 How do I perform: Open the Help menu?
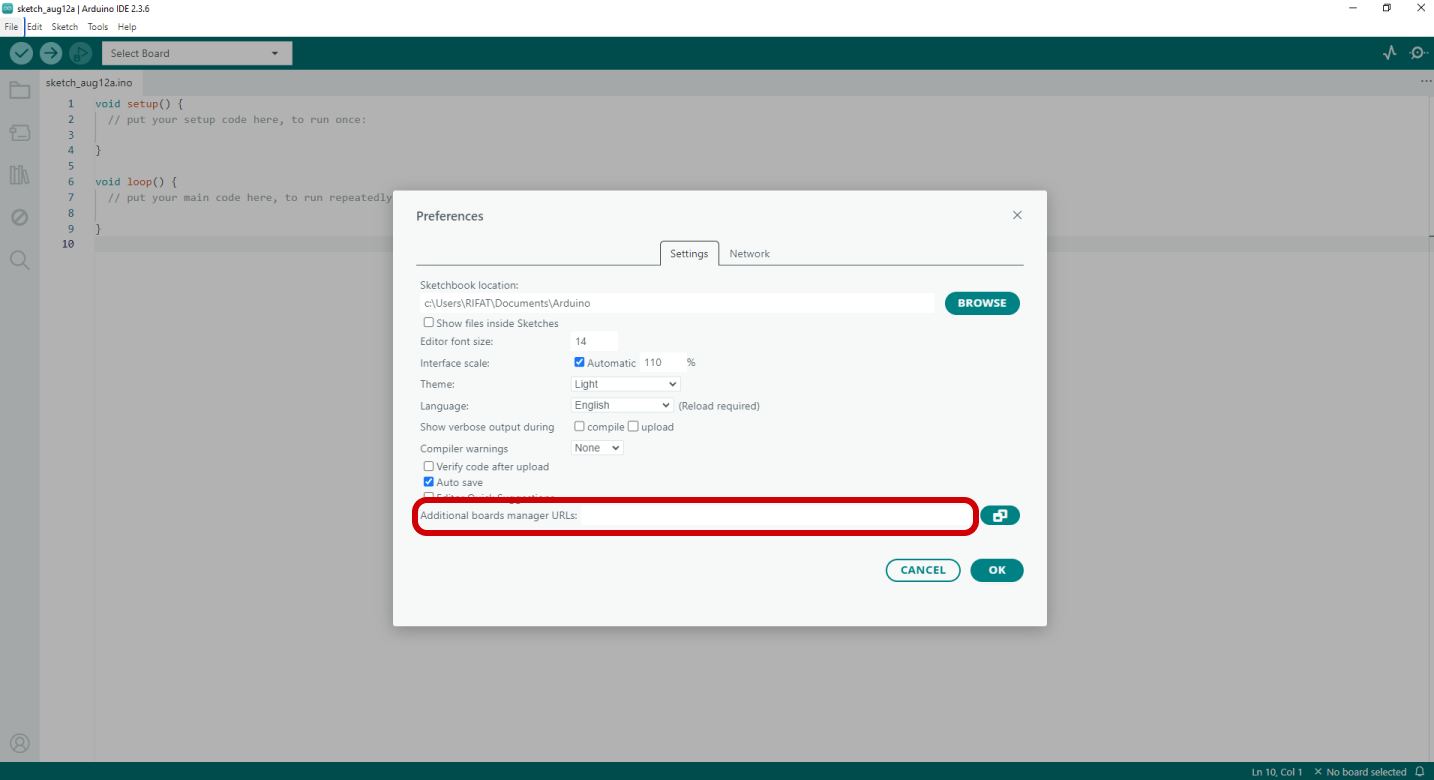tap(127, 27)
